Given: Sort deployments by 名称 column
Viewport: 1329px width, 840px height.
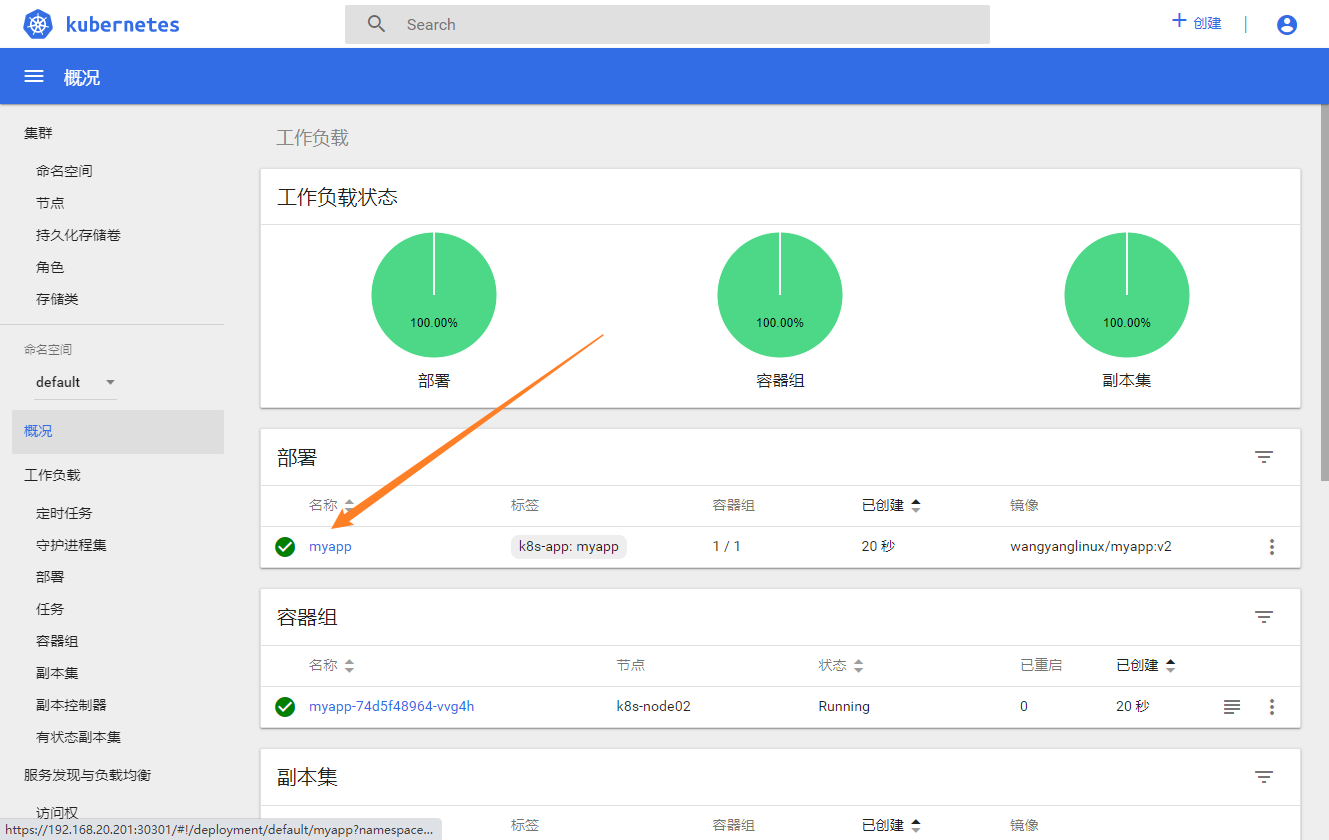Looking at the screenshot, I should pyautogui.click(x=331, y=506).
